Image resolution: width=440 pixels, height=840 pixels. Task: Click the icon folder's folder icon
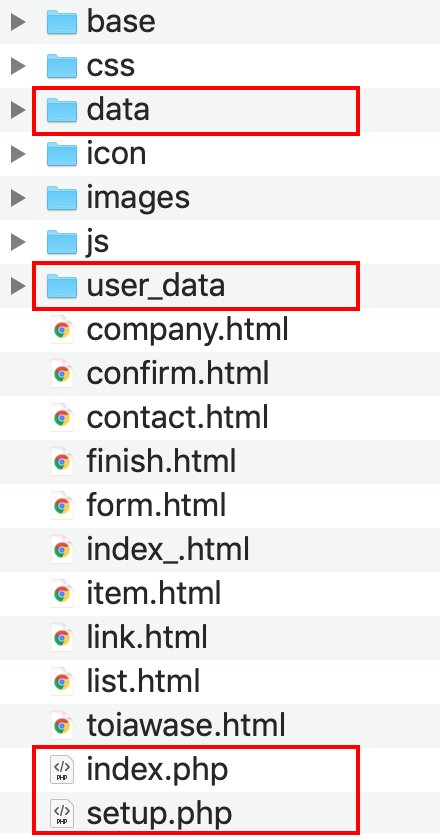62,154
